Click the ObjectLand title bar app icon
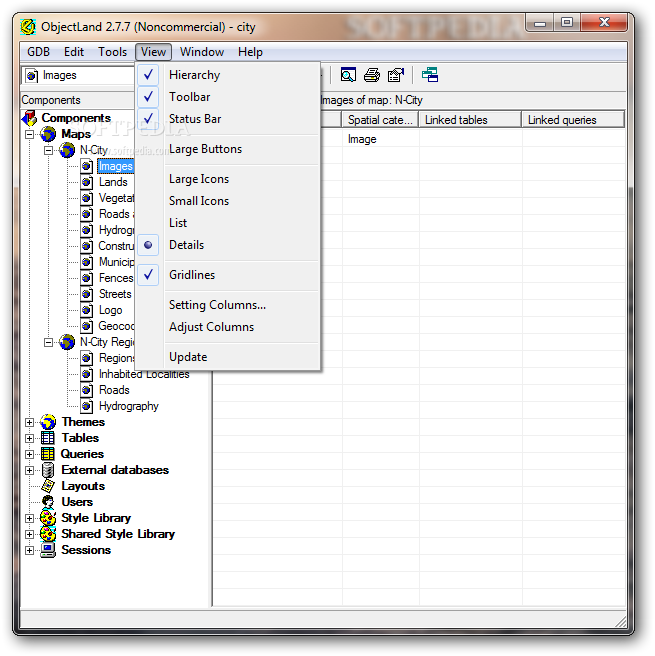The image size is (655, 656). (x=28, y=27)
